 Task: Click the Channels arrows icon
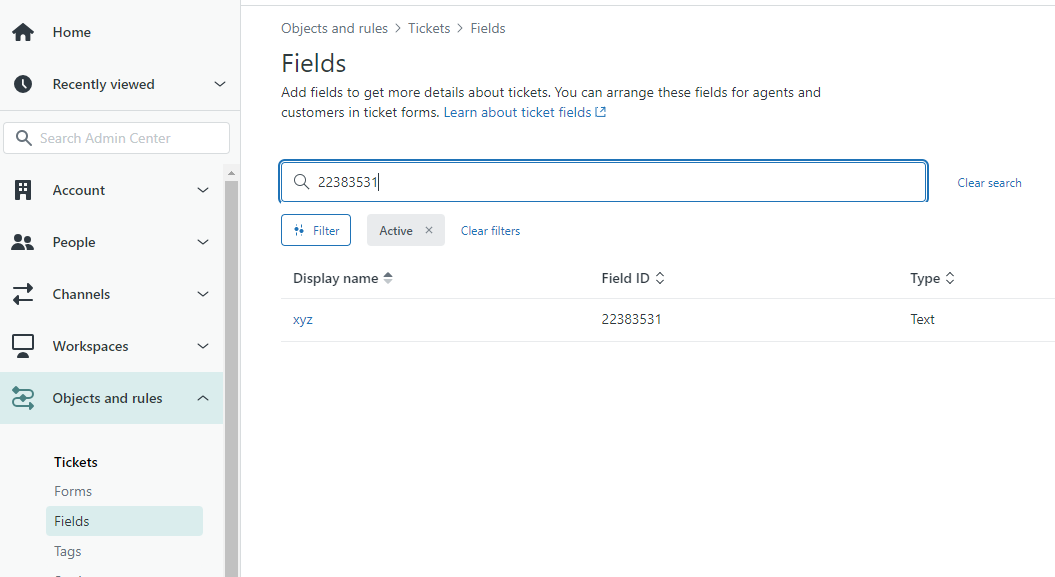tap(22, 294)
